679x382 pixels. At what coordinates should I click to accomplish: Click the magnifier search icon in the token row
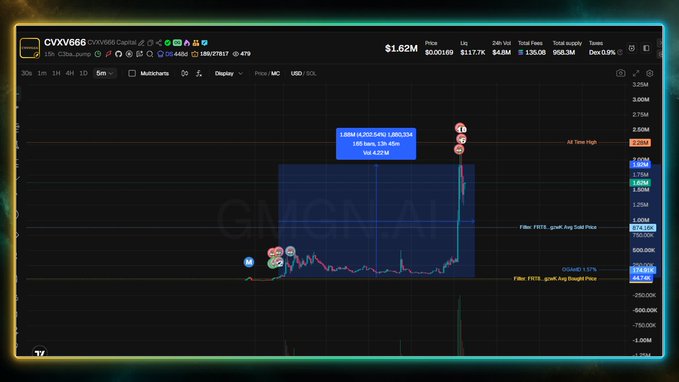[150, 54]
